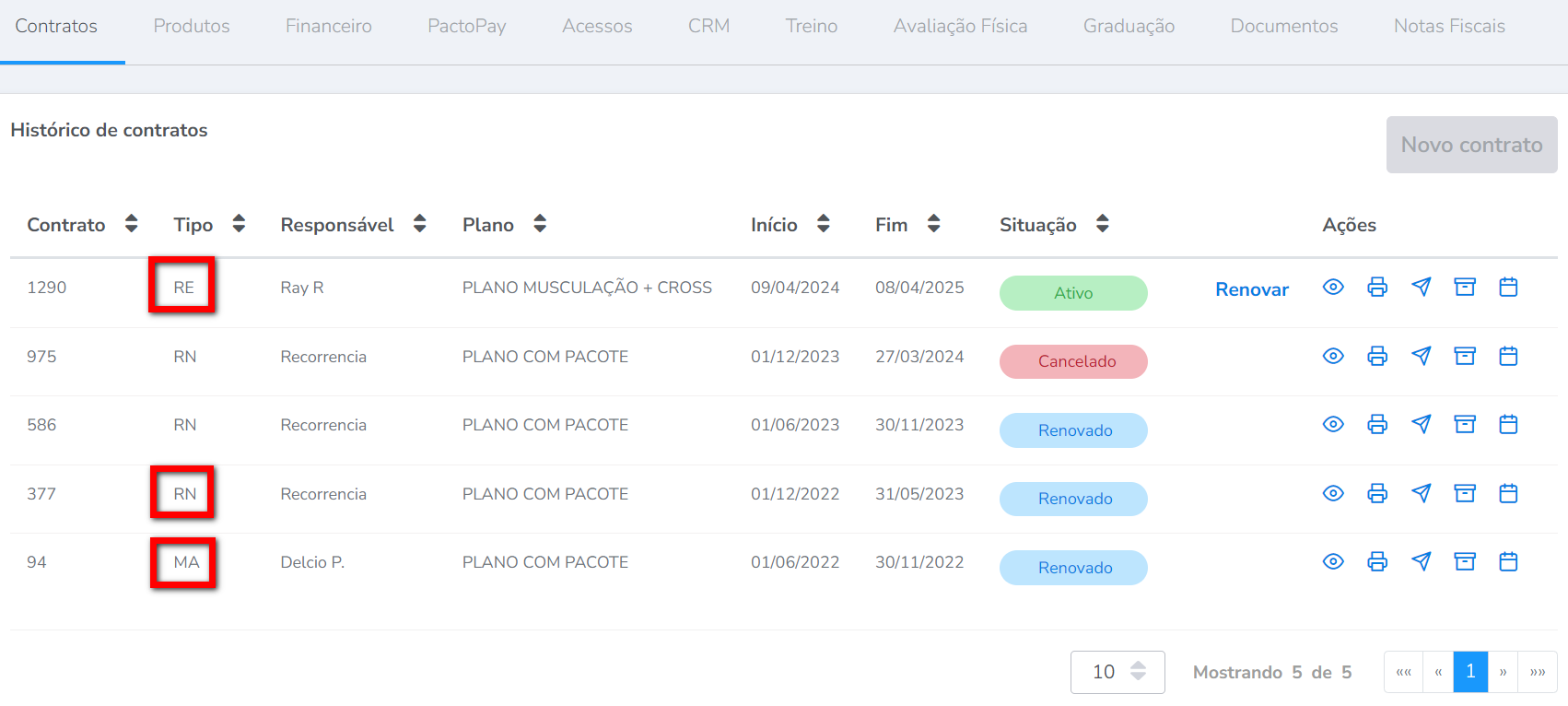View contract 94 using the eye icon
The width and height of the screenshot is (1568, 706).
[1333, 561]
